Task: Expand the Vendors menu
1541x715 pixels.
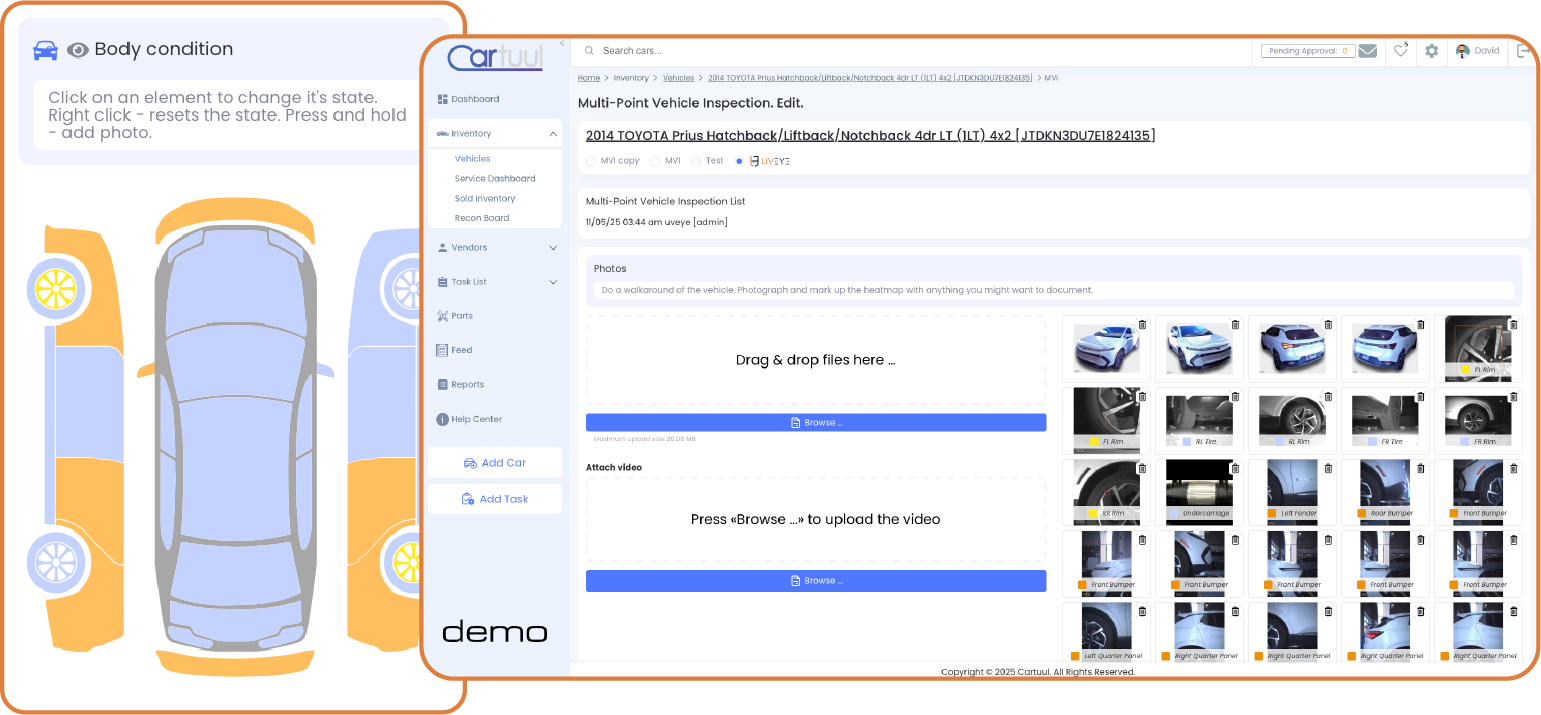Action: point(553,248)
